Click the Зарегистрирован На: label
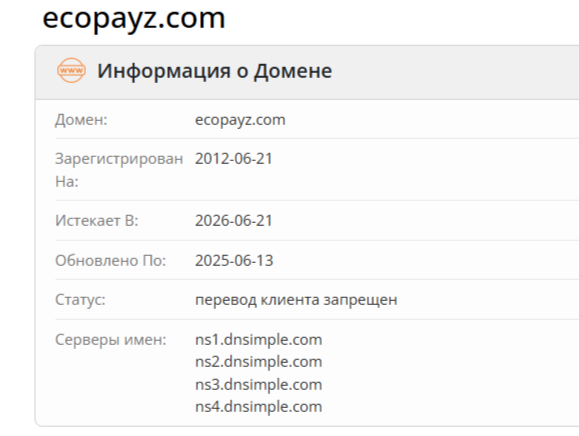Image resolution: width=579 pixels, height=436 pixels. 119,170
